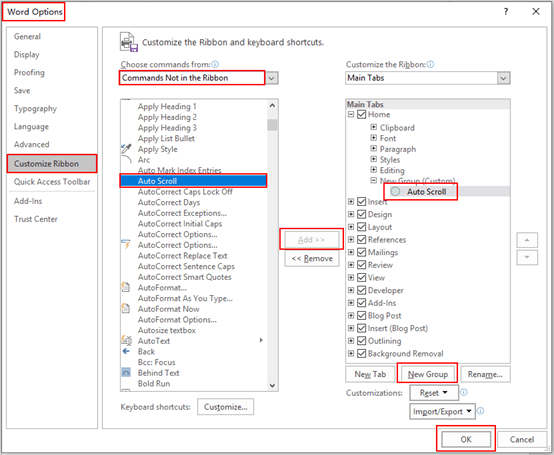Toggle the Blog Post tab checkbox
The width and height of the screenshot is (554, 455).
[361, 315]
